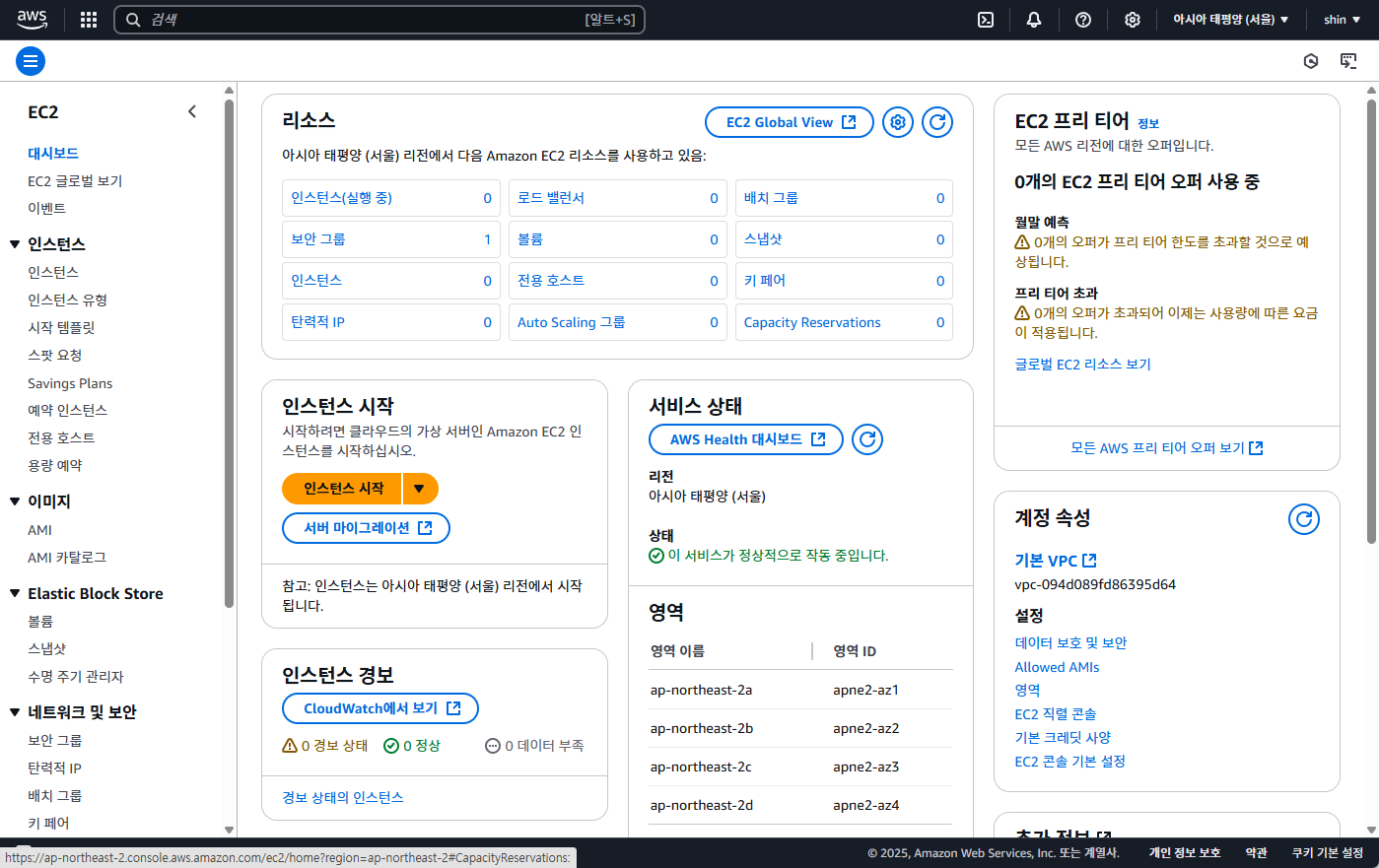Open the help question mark icon
This screenshot has height=868, width=1379.
click(1083, 20)
